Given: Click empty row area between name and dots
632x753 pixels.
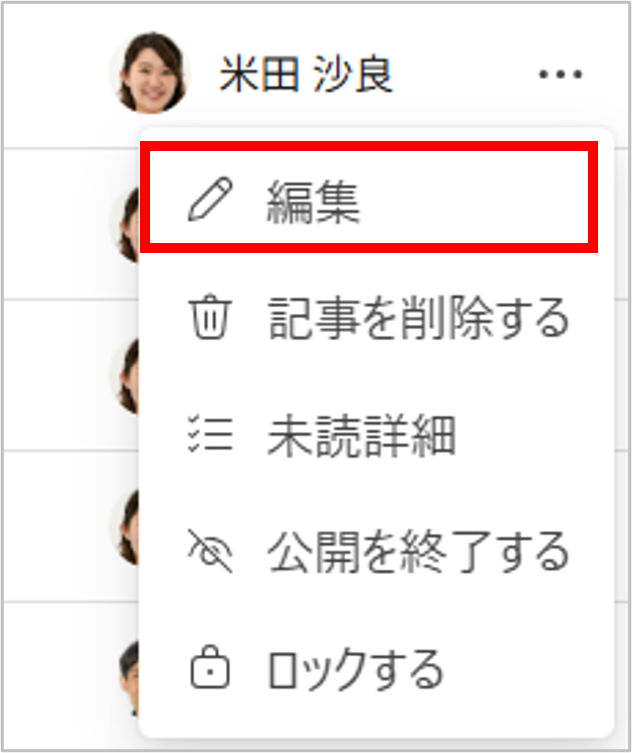Looking at the screenshot, I should pyautogui.click(x=463, y=74).
